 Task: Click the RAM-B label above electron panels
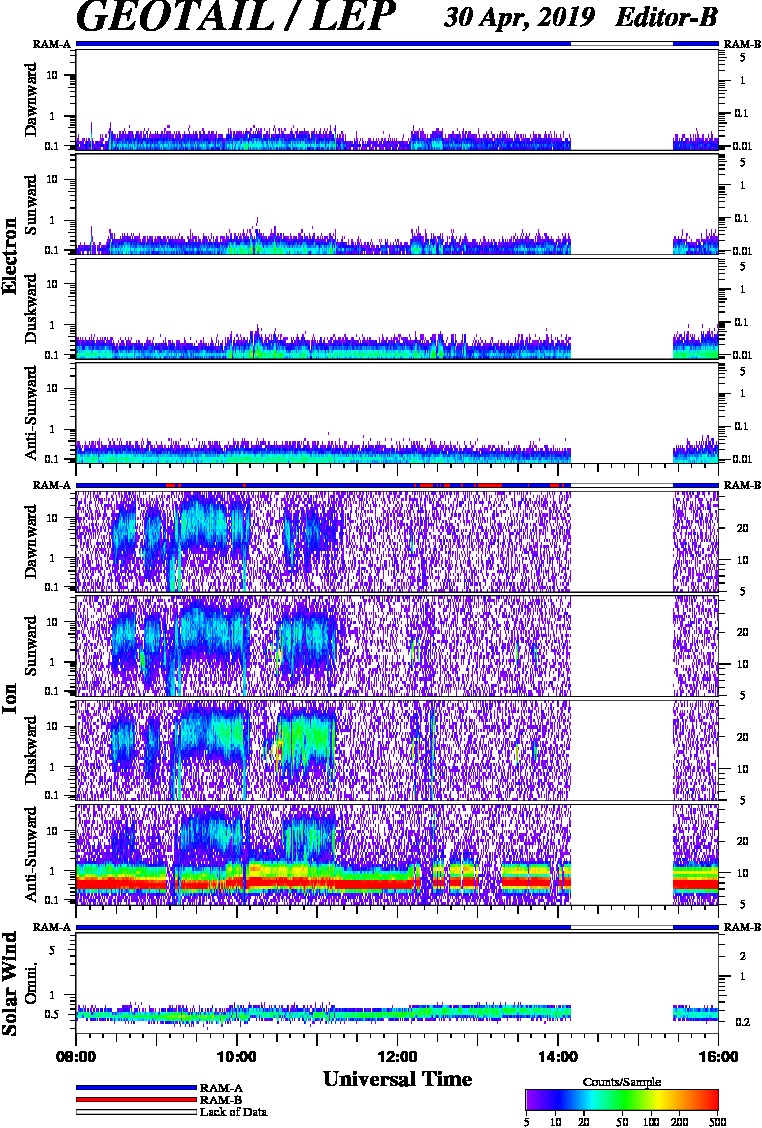(742, 44)
